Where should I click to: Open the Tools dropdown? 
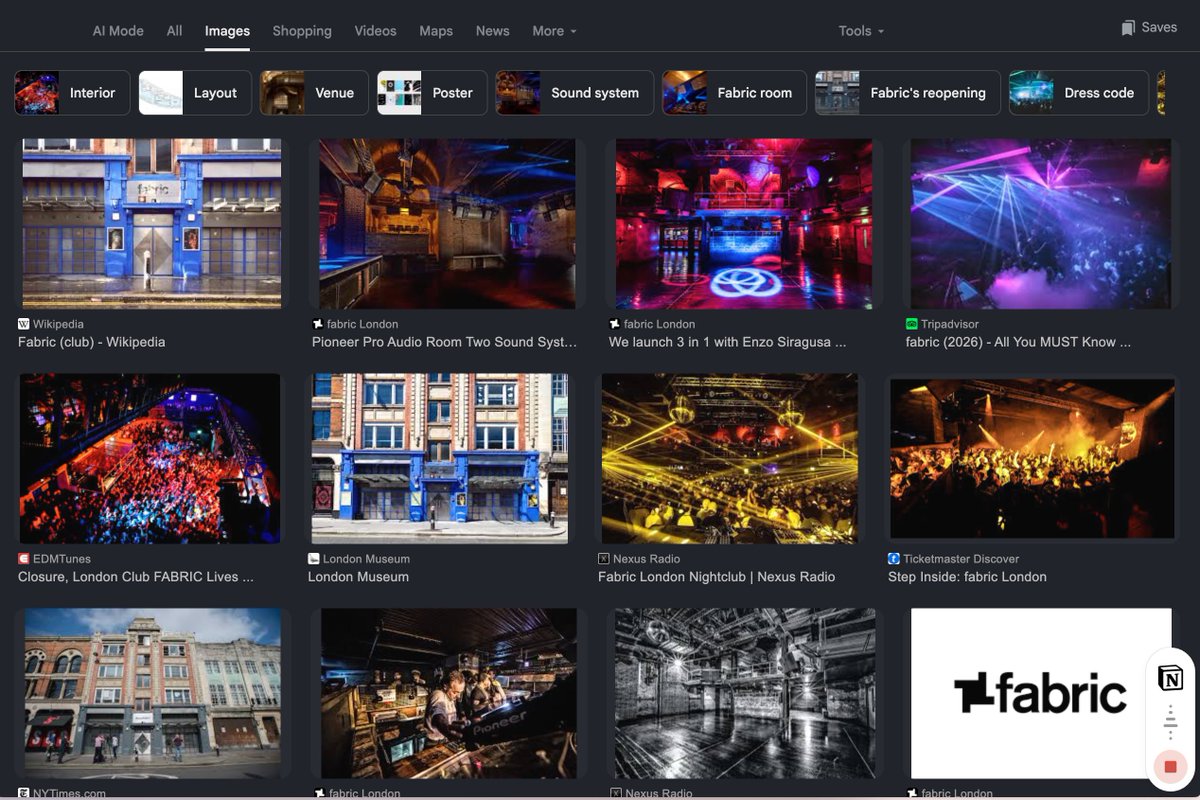click(x=861, y=31)
